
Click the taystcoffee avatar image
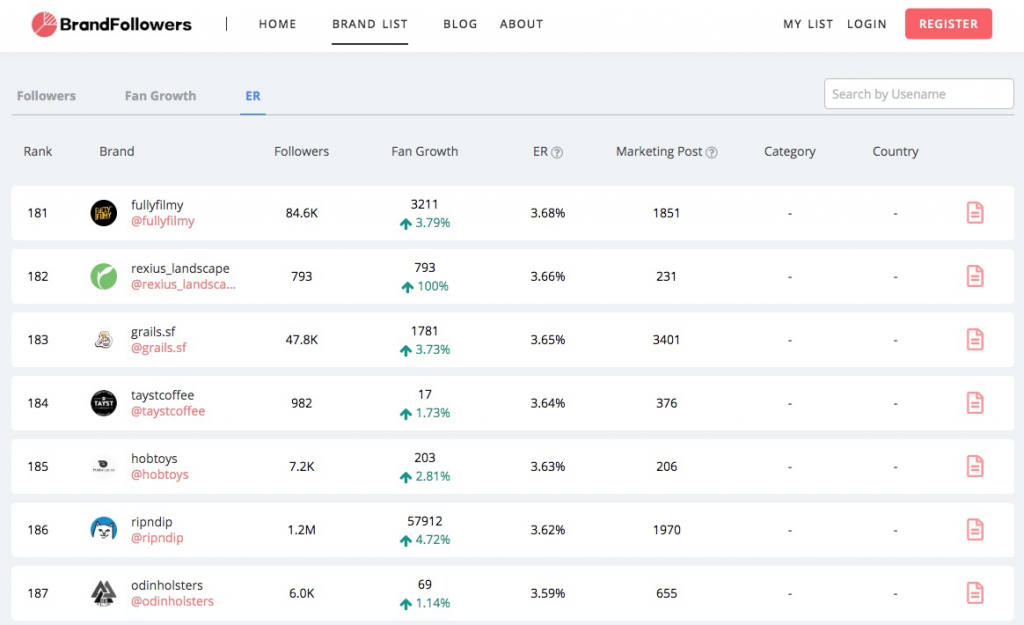(103, 403)
